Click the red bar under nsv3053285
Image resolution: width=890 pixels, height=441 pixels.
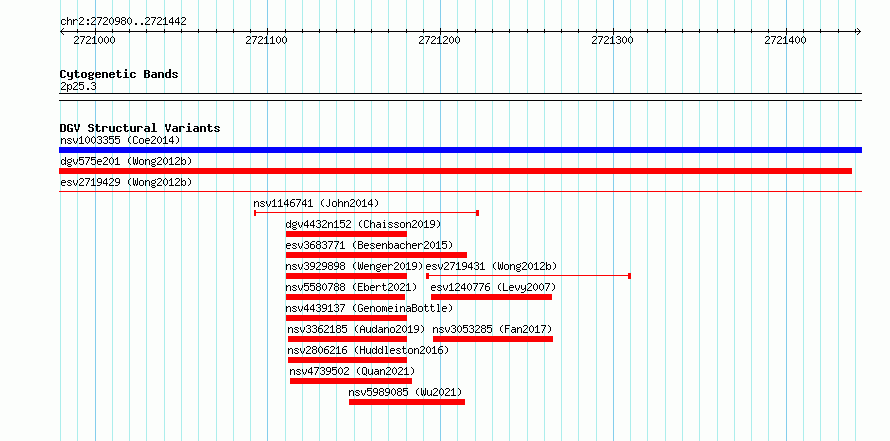click(493, 339)
